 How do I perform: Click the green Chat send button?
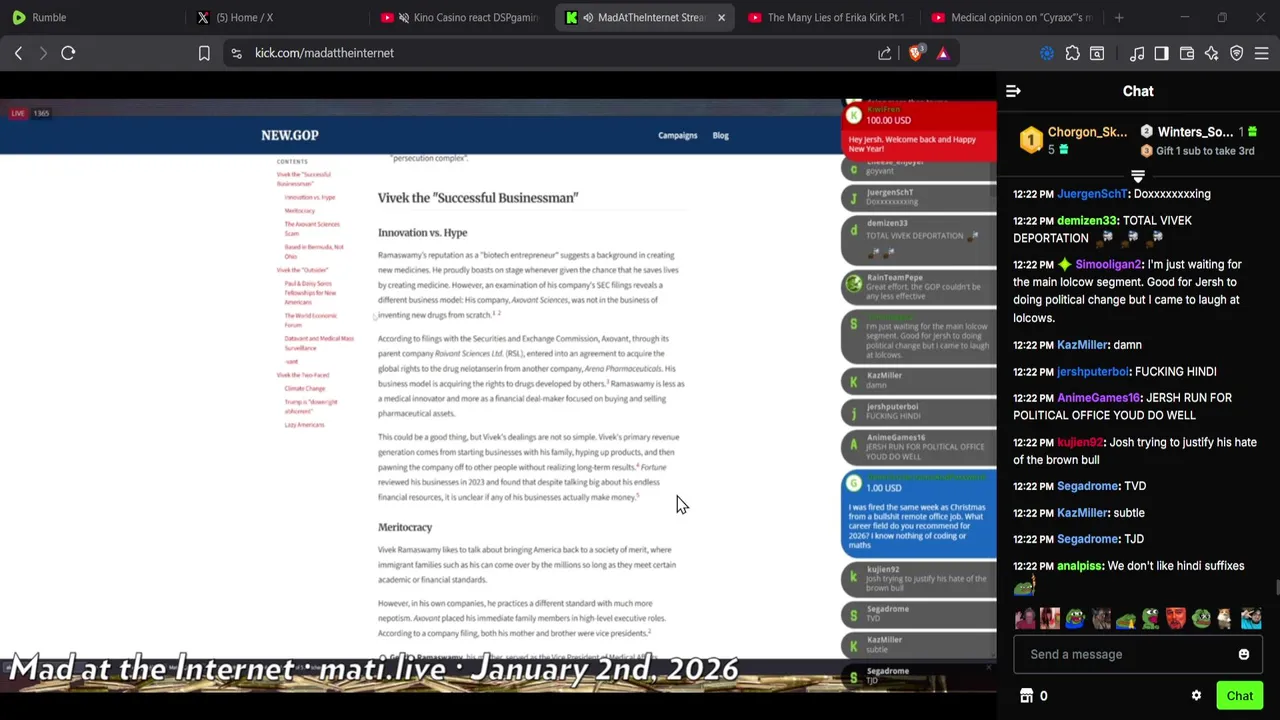point(1240,696)
